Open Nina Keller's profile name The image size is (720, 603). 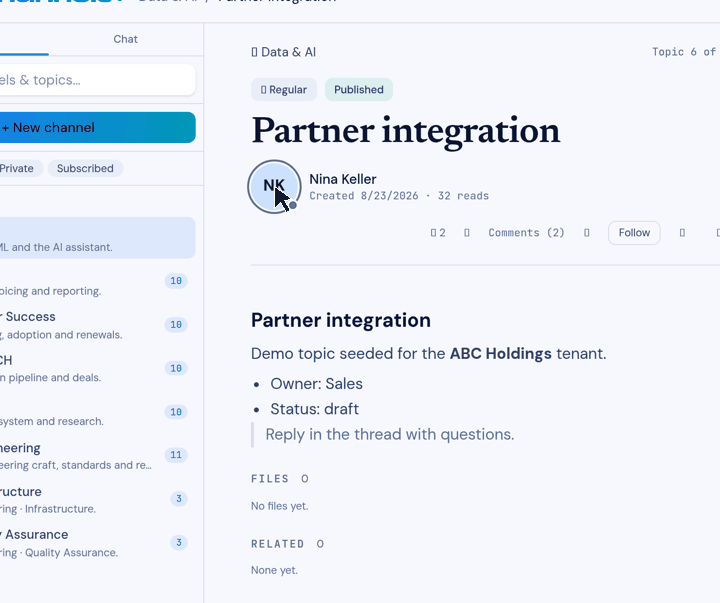click(343, 179)
